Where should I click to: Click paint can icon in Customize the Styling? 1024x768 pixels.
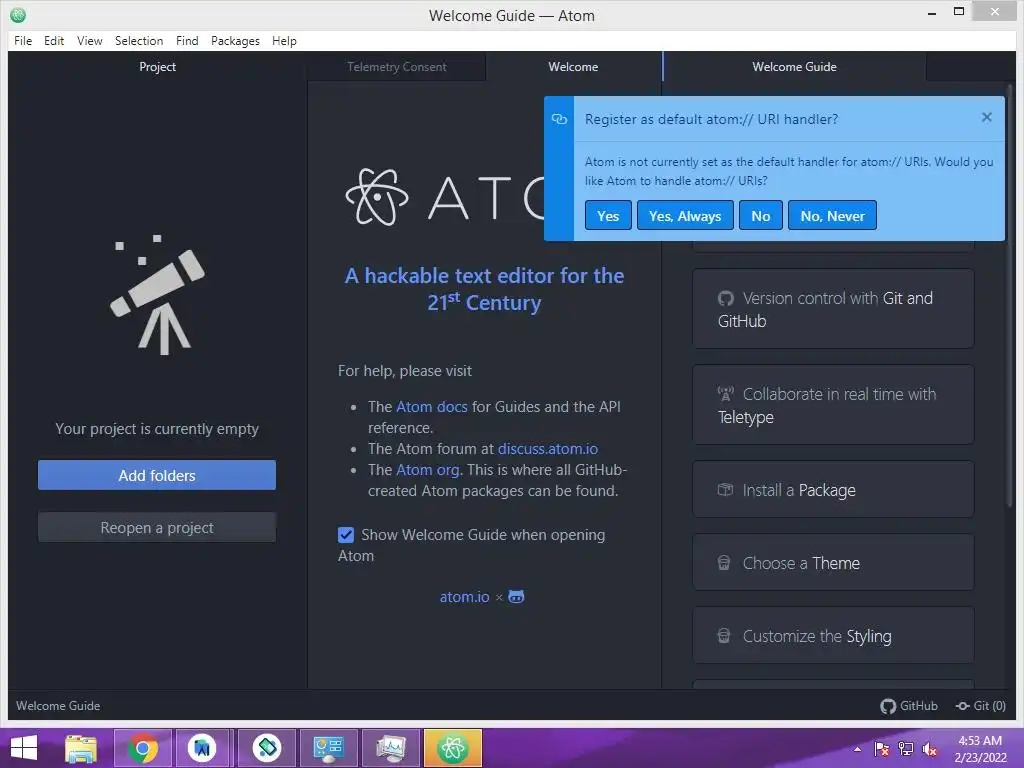coord(724,635)
